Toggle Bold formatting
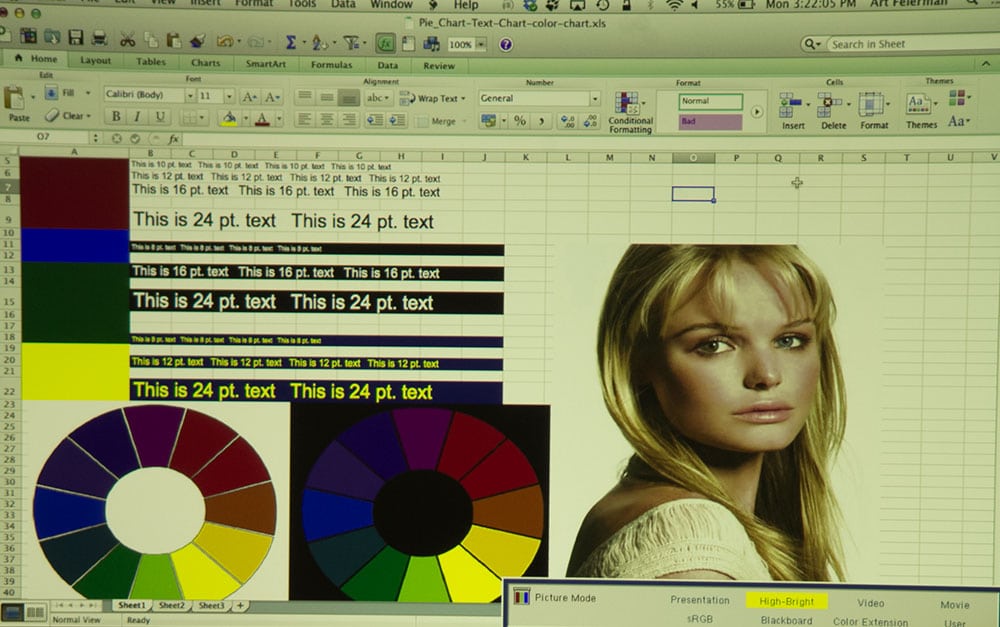Screen dimensions: 1000x627 [x=116, y=118]
